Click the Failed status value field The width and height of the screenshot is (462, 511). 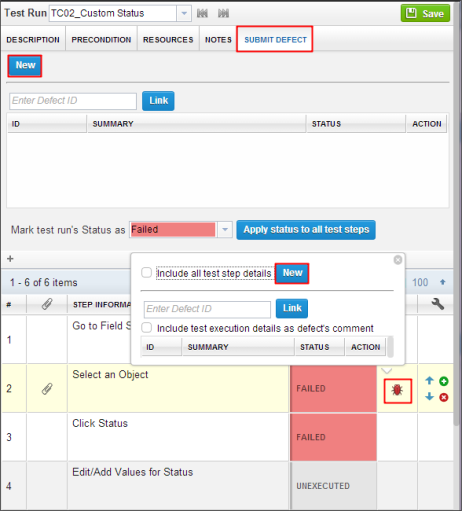coord(173,229)
